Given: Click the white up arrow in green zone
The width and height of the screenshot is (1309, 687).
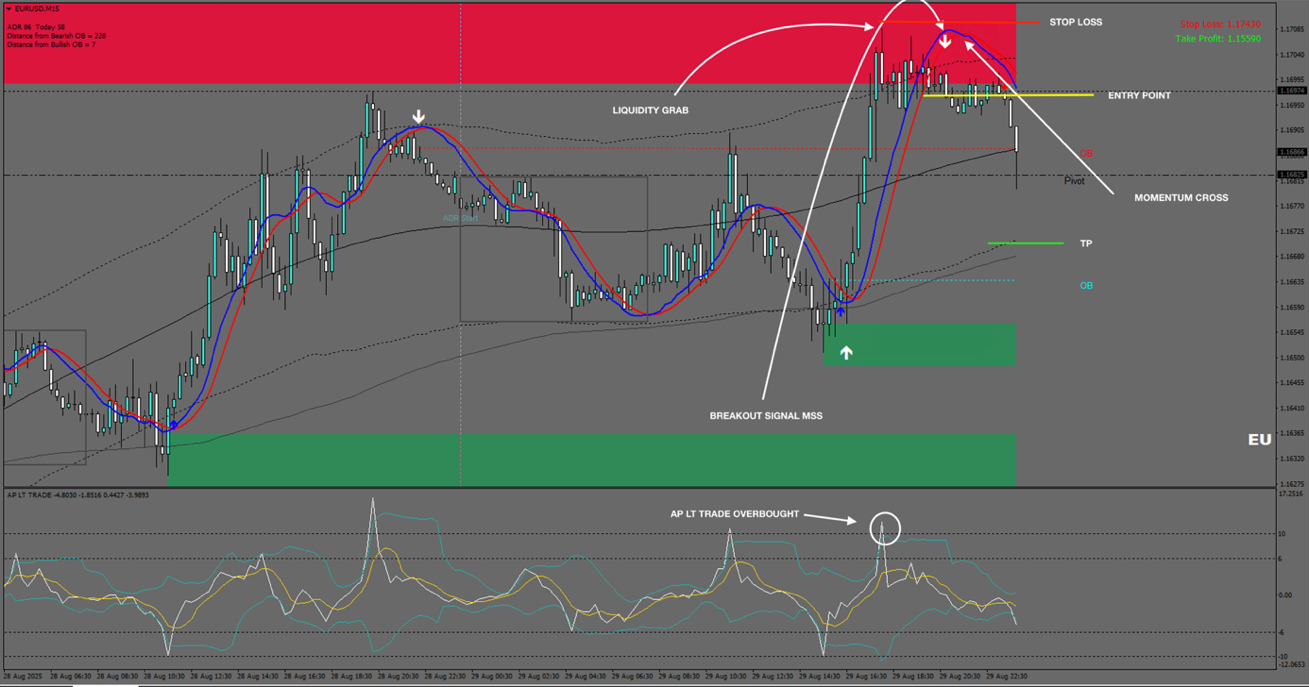Looking at the screenshot, I should click(x=846, y=352).
